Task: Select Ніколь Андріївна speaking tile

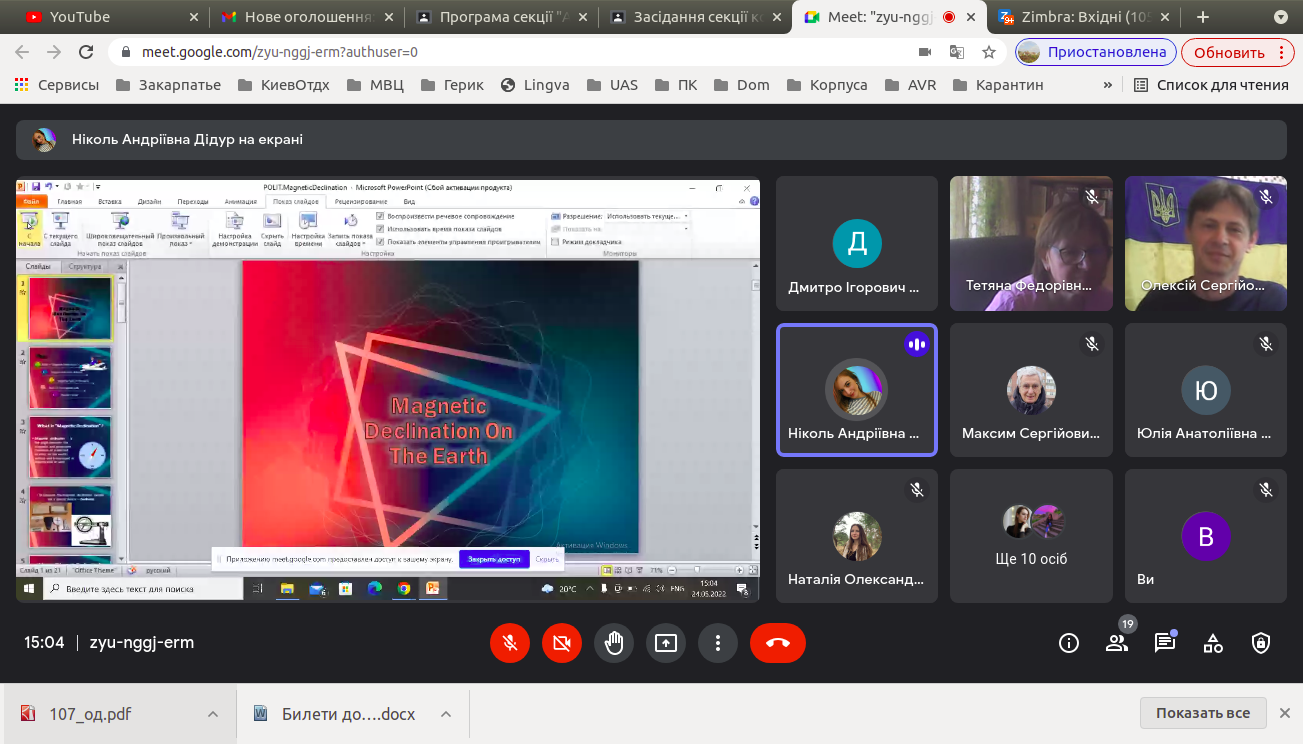Action: point(857,390)
